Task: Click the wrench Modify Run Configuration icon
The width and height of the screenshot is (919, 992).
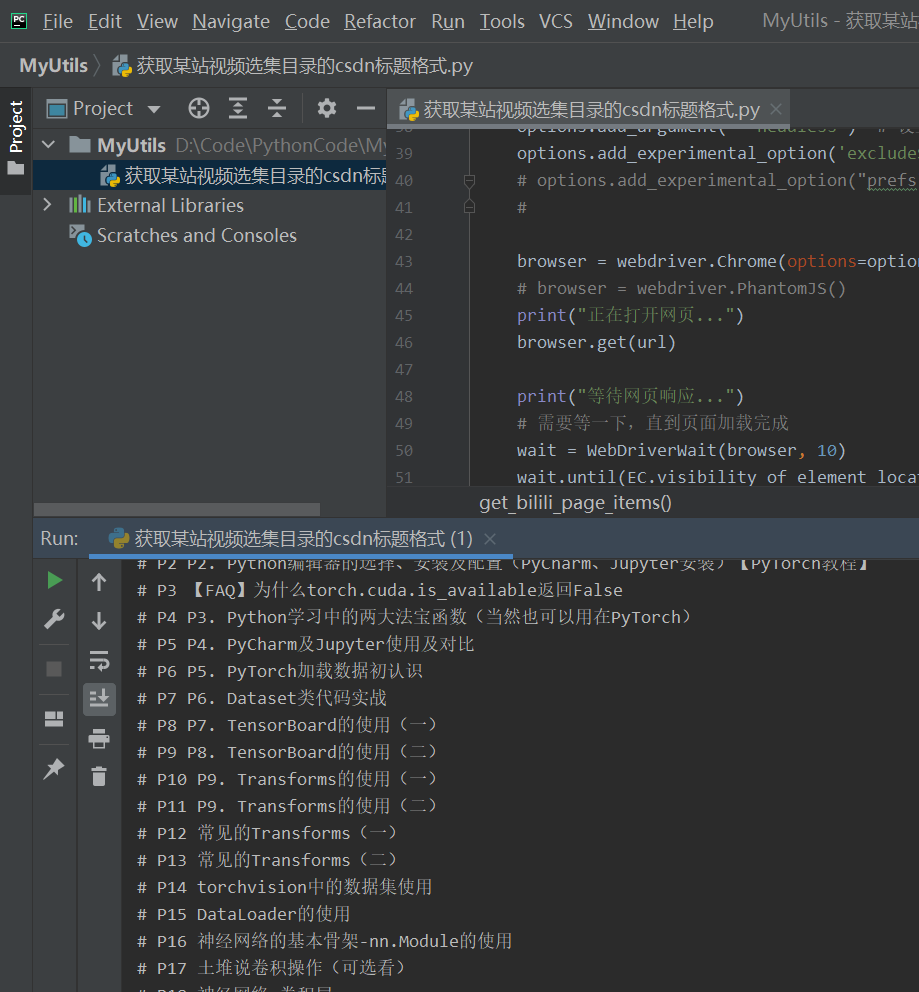Action: point(54,619)
